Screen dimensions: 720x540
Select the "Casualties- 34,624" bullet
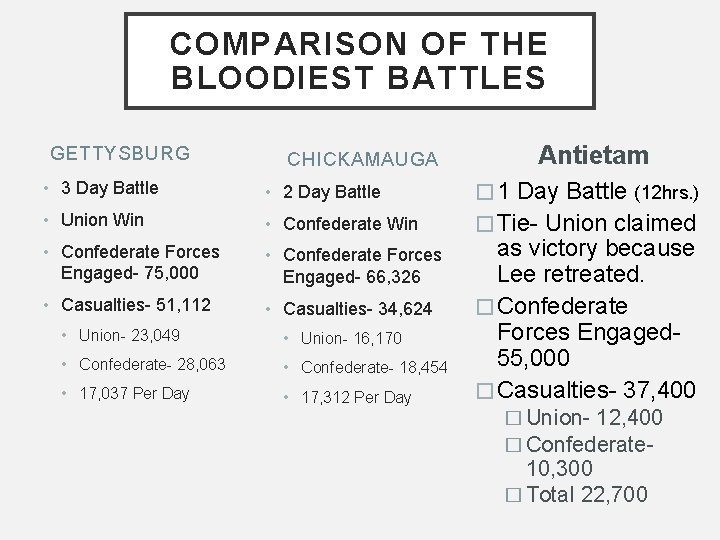358,309
